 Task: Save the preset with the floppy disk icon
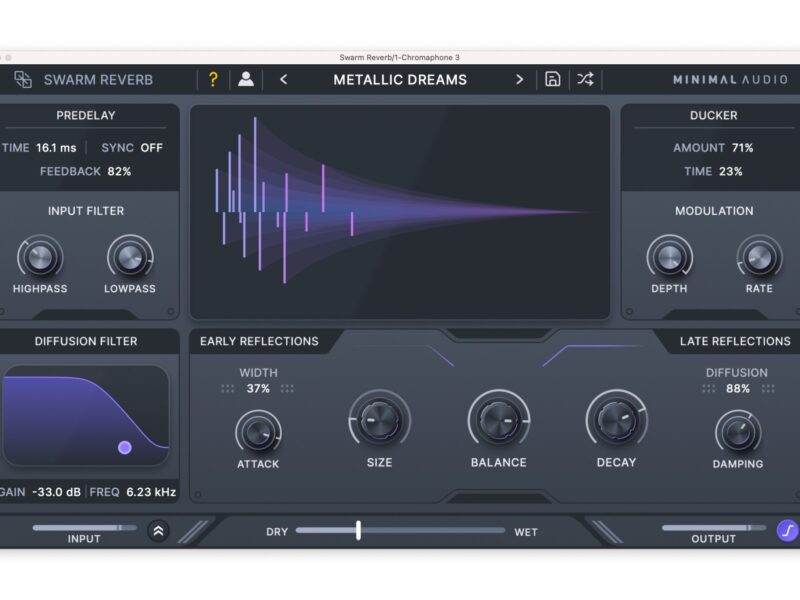pyautogui.click(x=552, y=80)
